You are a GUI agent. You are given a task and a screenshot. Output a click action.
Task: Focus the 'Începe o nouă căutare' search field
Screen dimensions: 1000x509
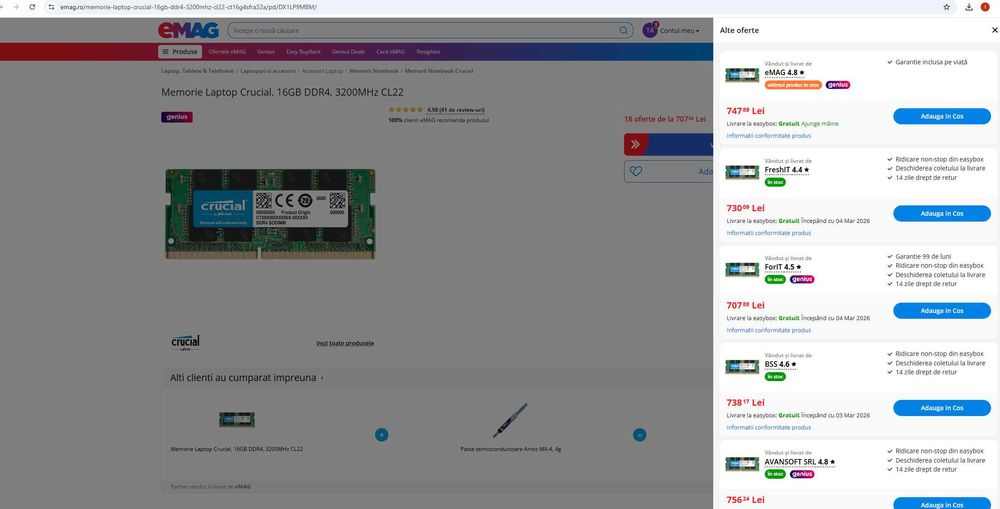click(x=423, y=30)
